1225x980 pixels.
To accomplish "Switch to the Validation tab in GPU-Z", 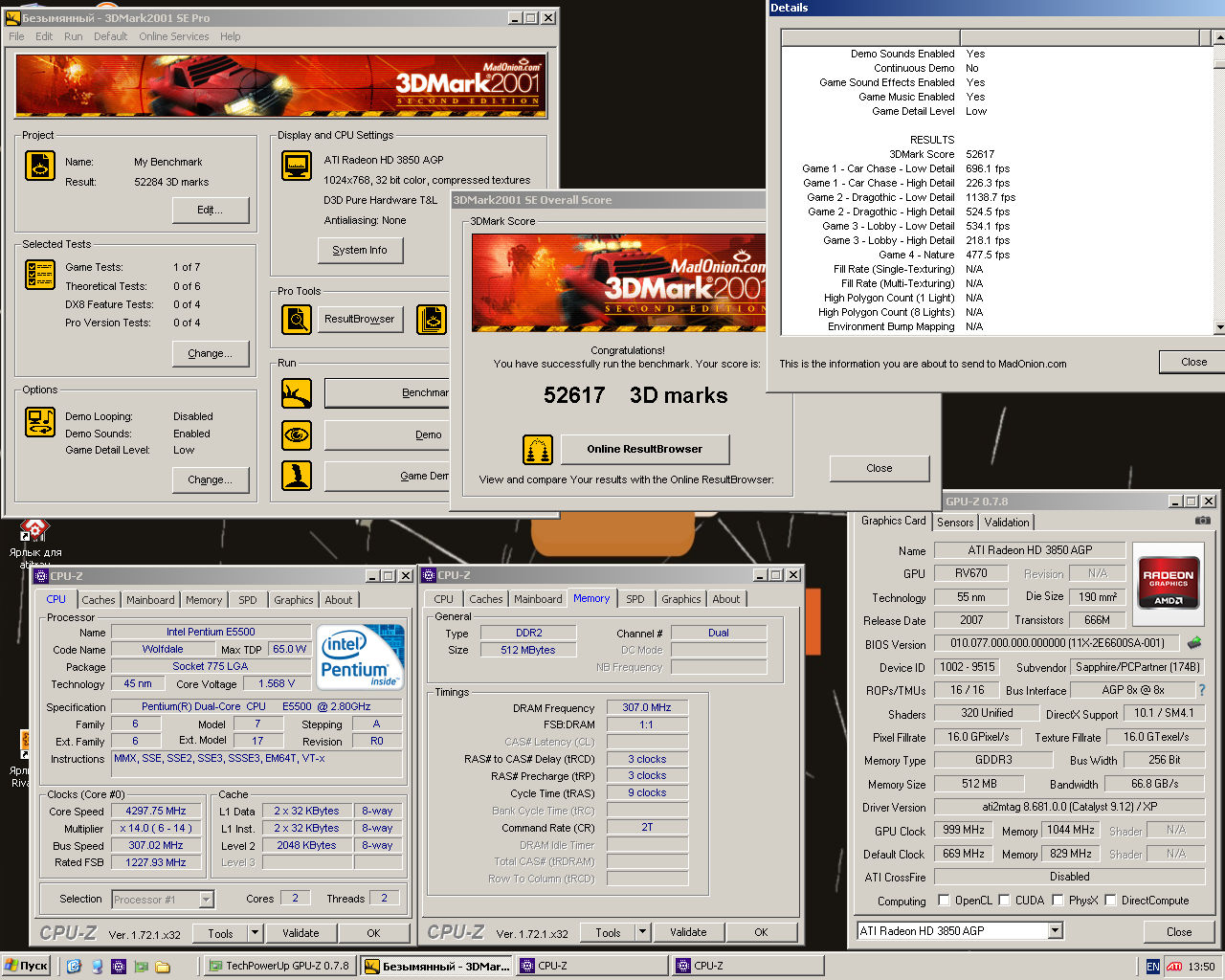I will [x=1007, y=523].
